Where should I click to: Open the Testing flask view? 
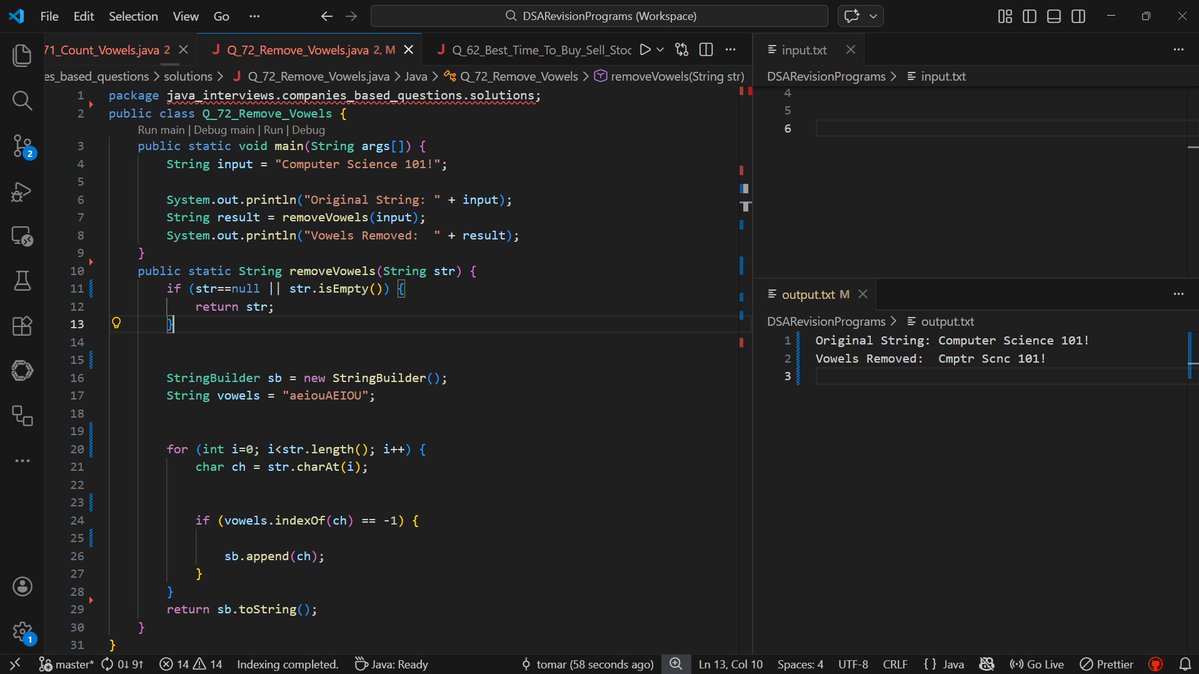coord(22,281)
